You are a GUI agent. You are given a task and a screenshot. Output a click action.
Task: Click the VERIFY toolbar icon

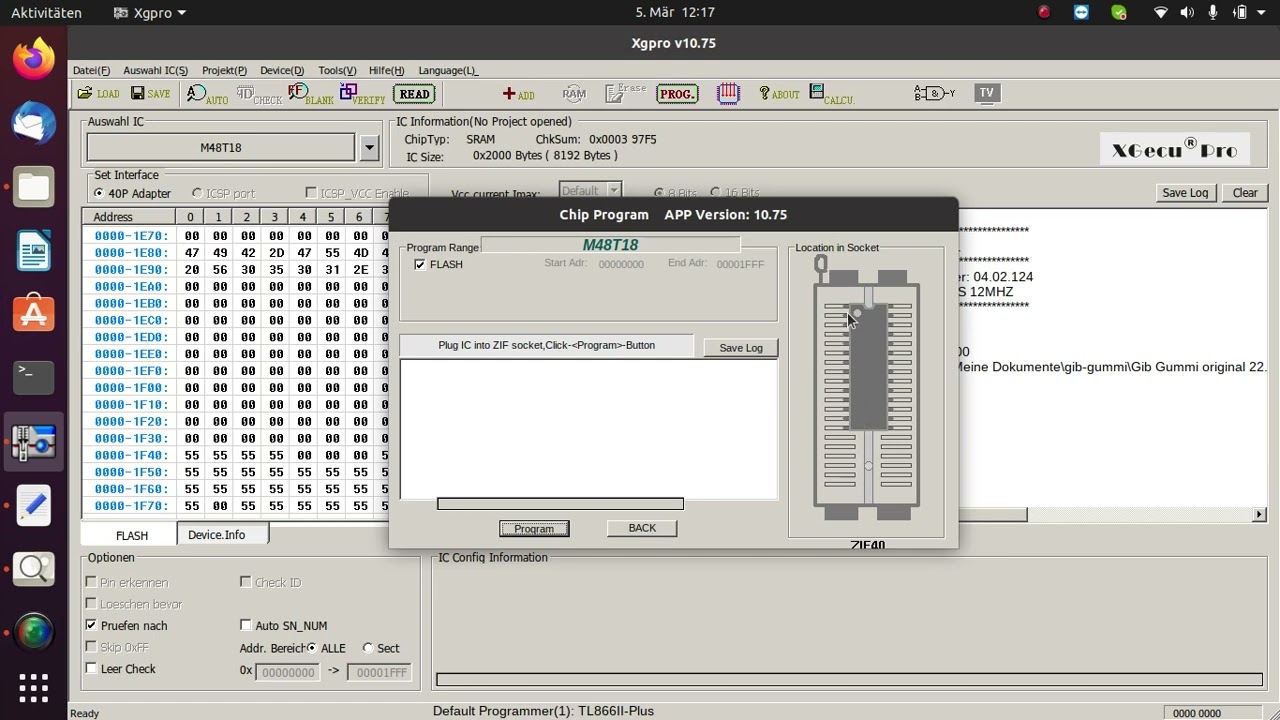362,94
